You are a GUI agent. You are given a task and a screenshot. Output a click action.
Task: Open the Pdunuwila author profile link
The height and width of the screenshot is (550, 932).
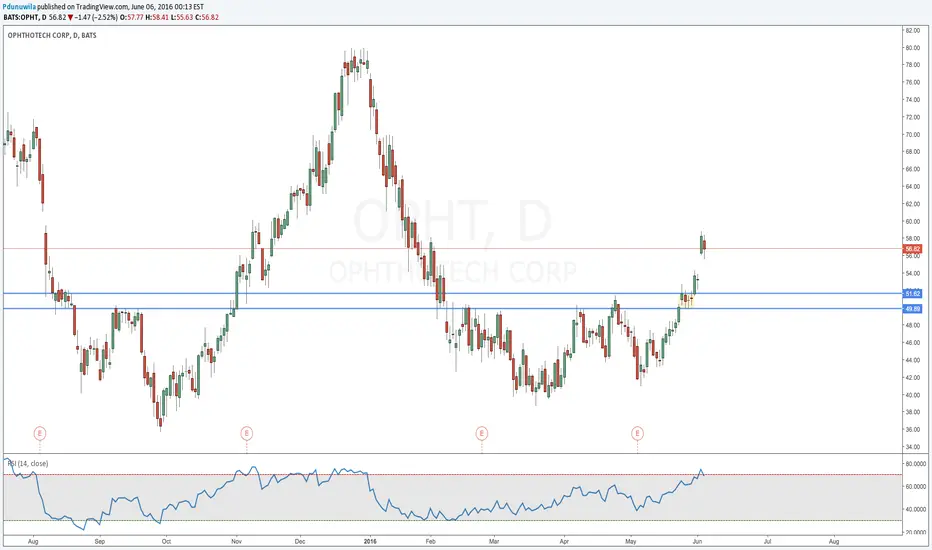(19, 7)
